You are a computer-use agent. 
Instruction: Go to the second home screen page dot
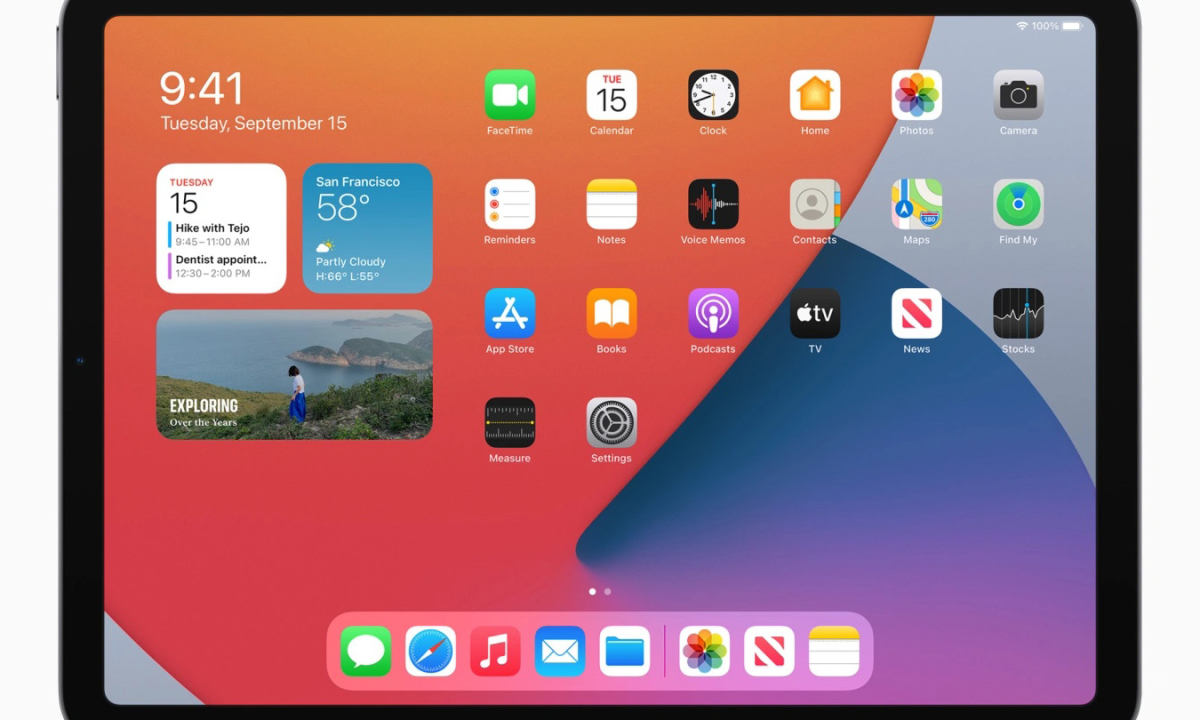click(x=607, y=591)
